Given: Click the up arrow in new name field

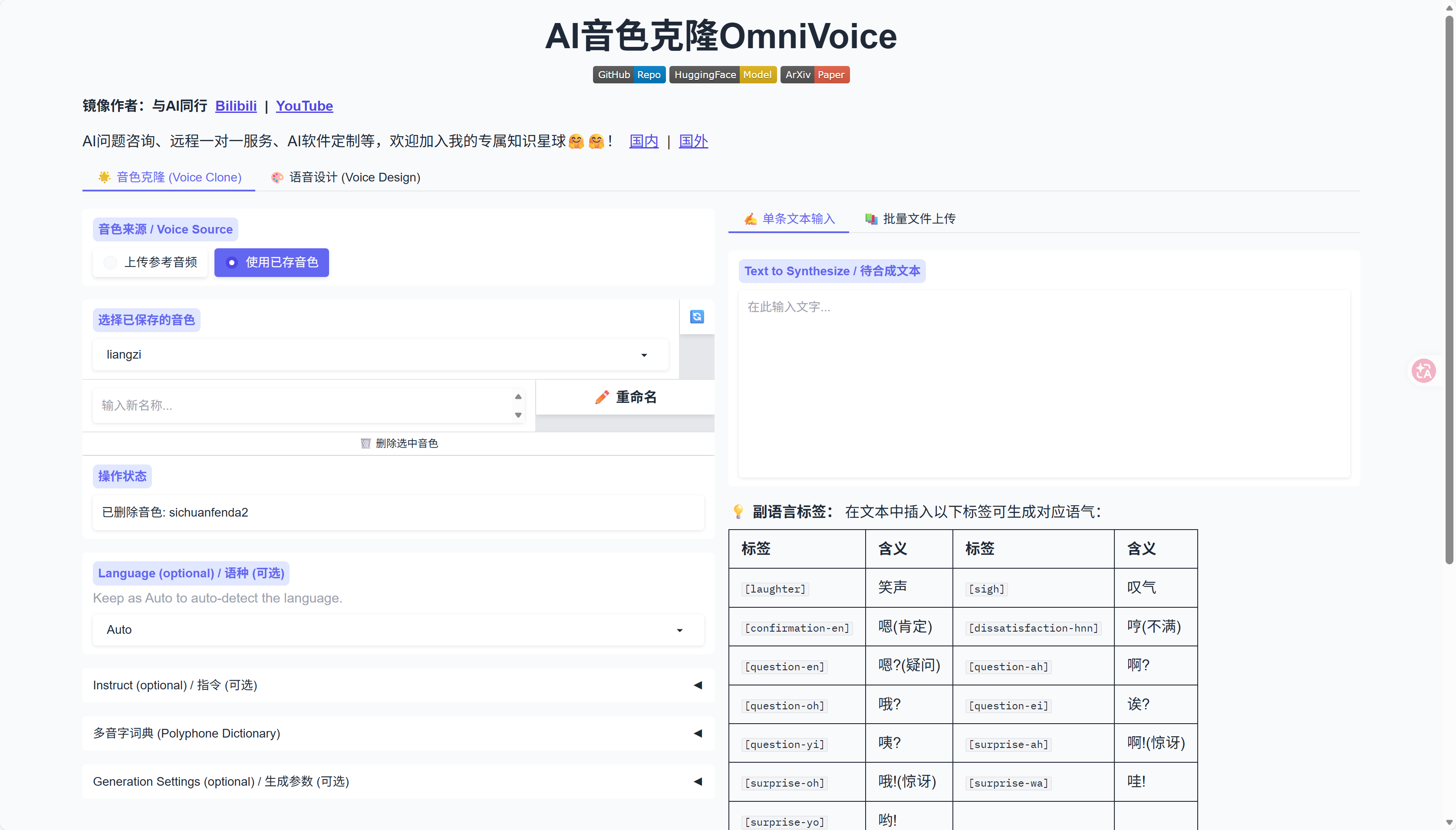Looking at the screenshot, I should tap(517, 396).
